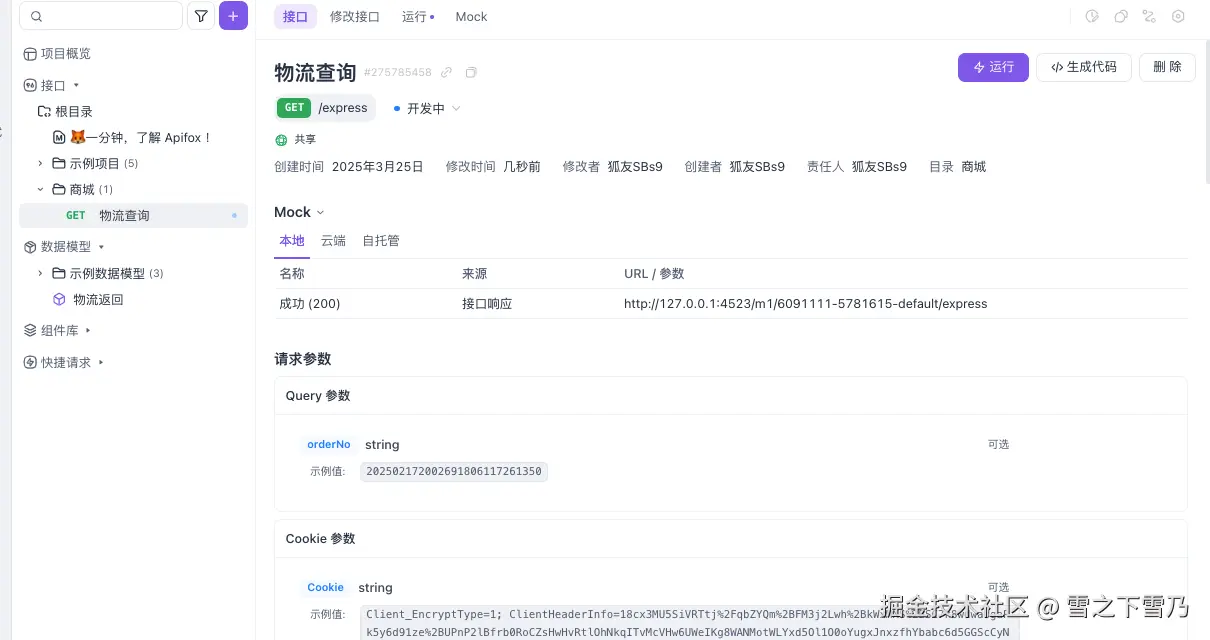Collapse the Mock section chevron
The height and width of the screenshot is (640, 1210).
[320, 212]
